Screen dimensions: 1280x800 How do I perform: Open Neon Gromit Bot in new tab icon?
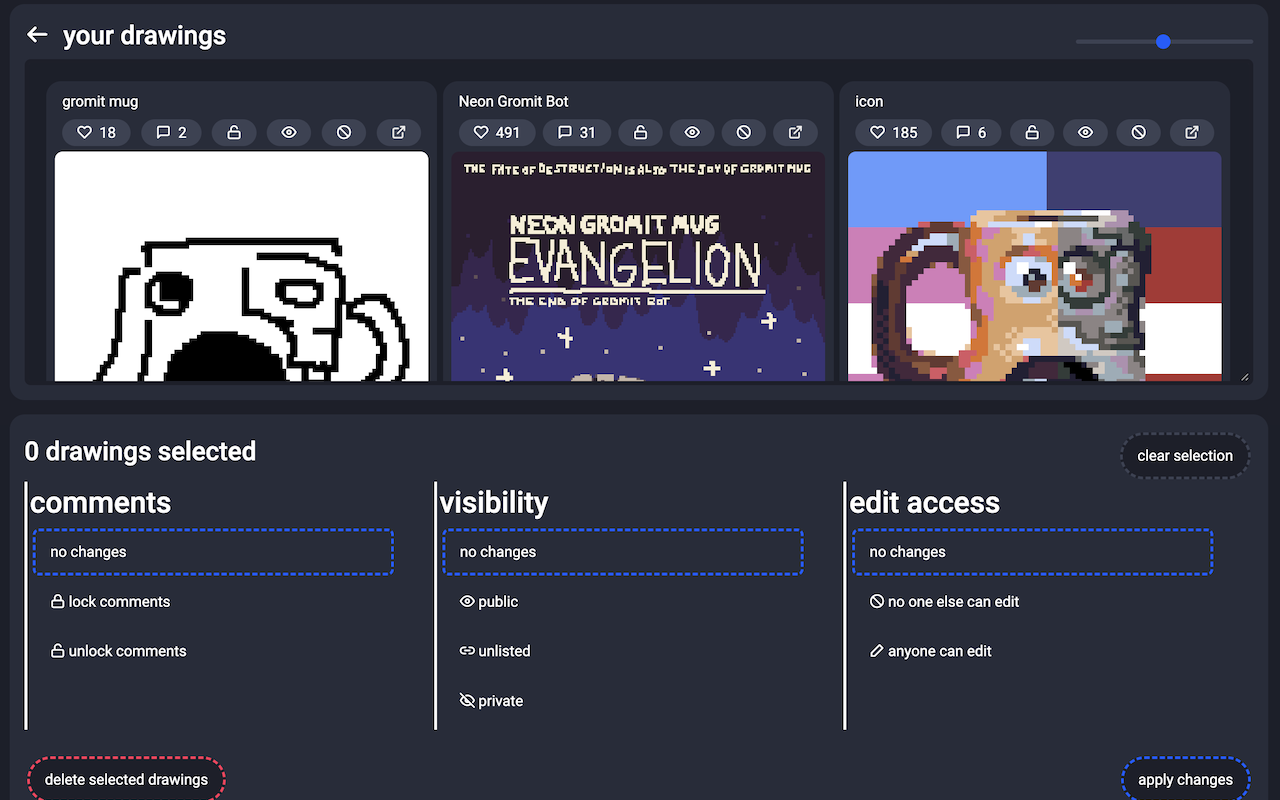point(796,132)
